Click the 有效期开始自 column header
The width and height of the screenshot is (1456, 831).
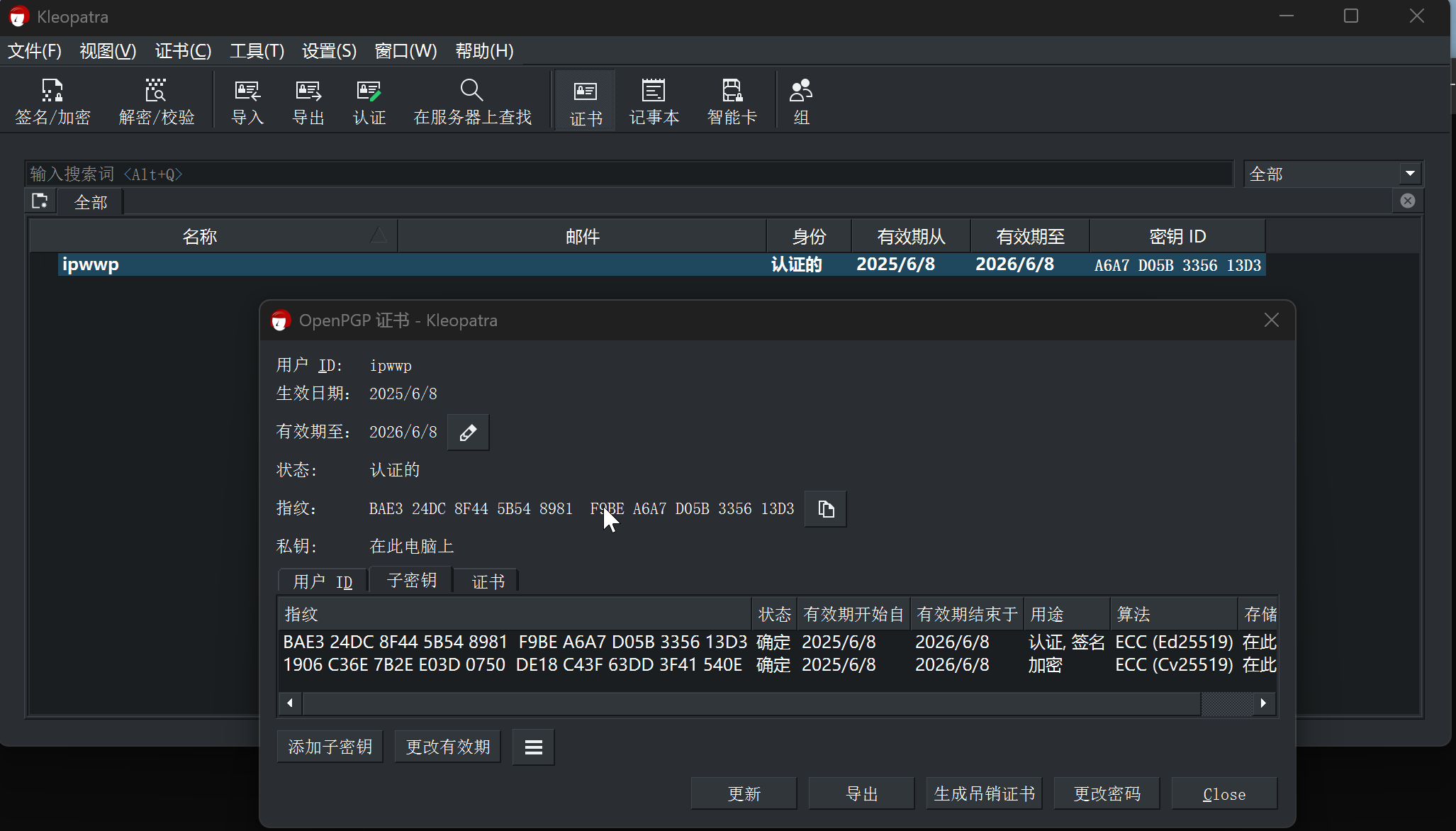pyautogui.click(x=853, y=614)
